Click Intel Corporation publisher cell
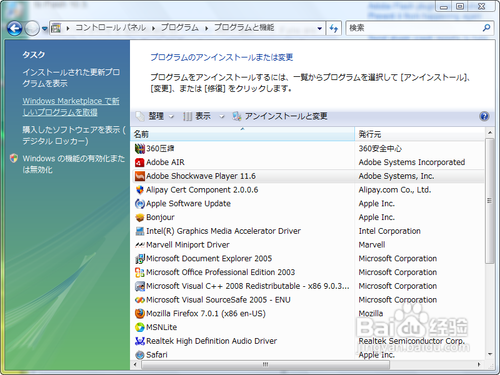 pos(389,231)
